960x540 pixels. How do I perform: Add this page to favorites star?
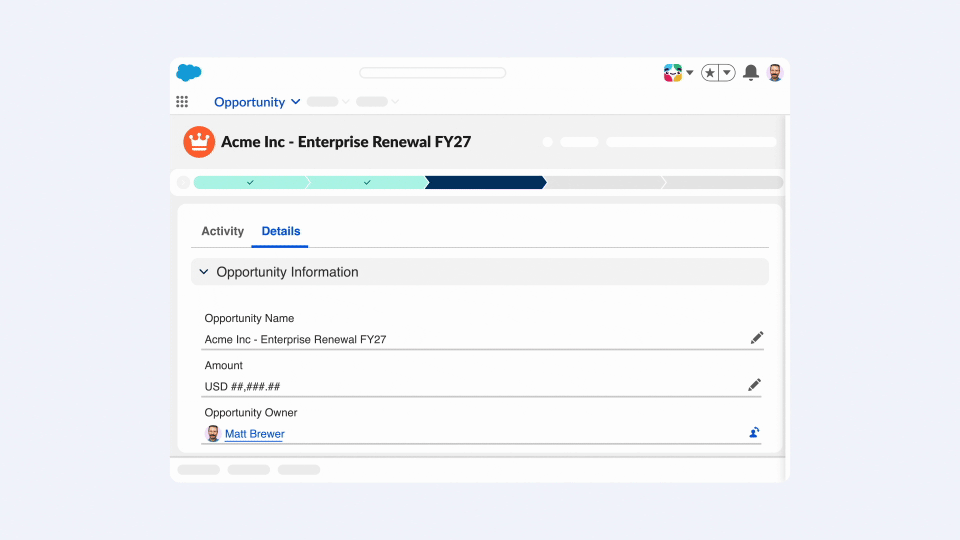[x=710, y=73]
